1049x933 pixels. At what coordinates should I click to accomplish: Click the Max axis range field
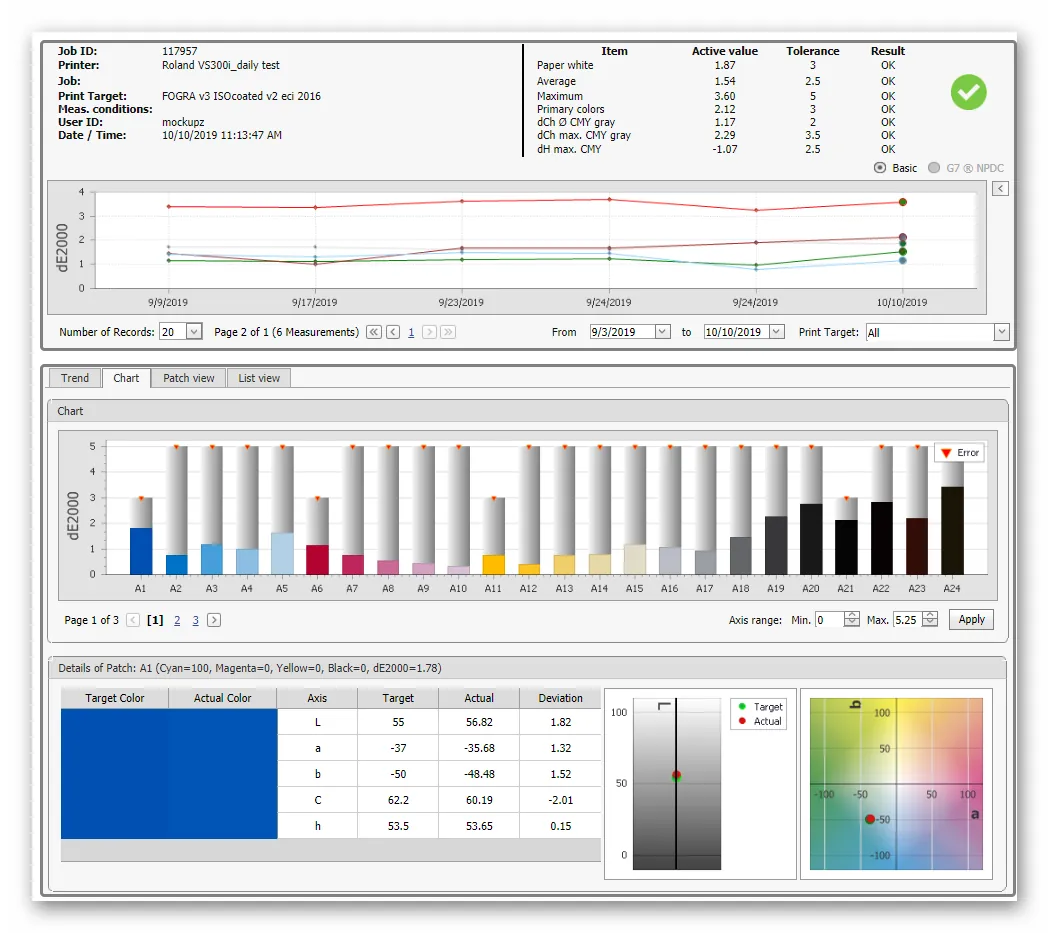[908, 620]
